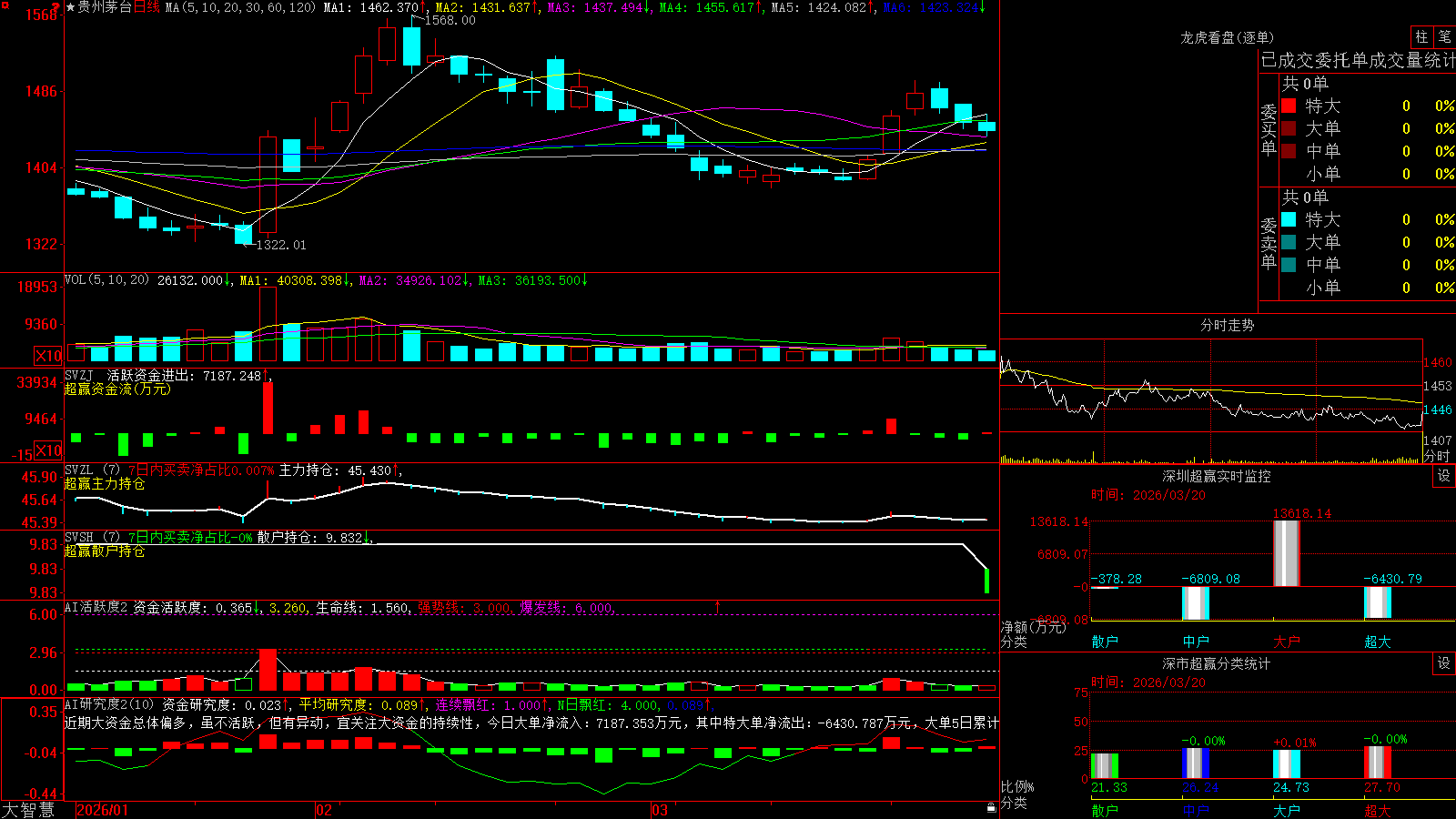The width and height of the screenshot is (1456, 819).
Task: Click the SVSH (7) indicator name
Action: (x=92, y=537)
